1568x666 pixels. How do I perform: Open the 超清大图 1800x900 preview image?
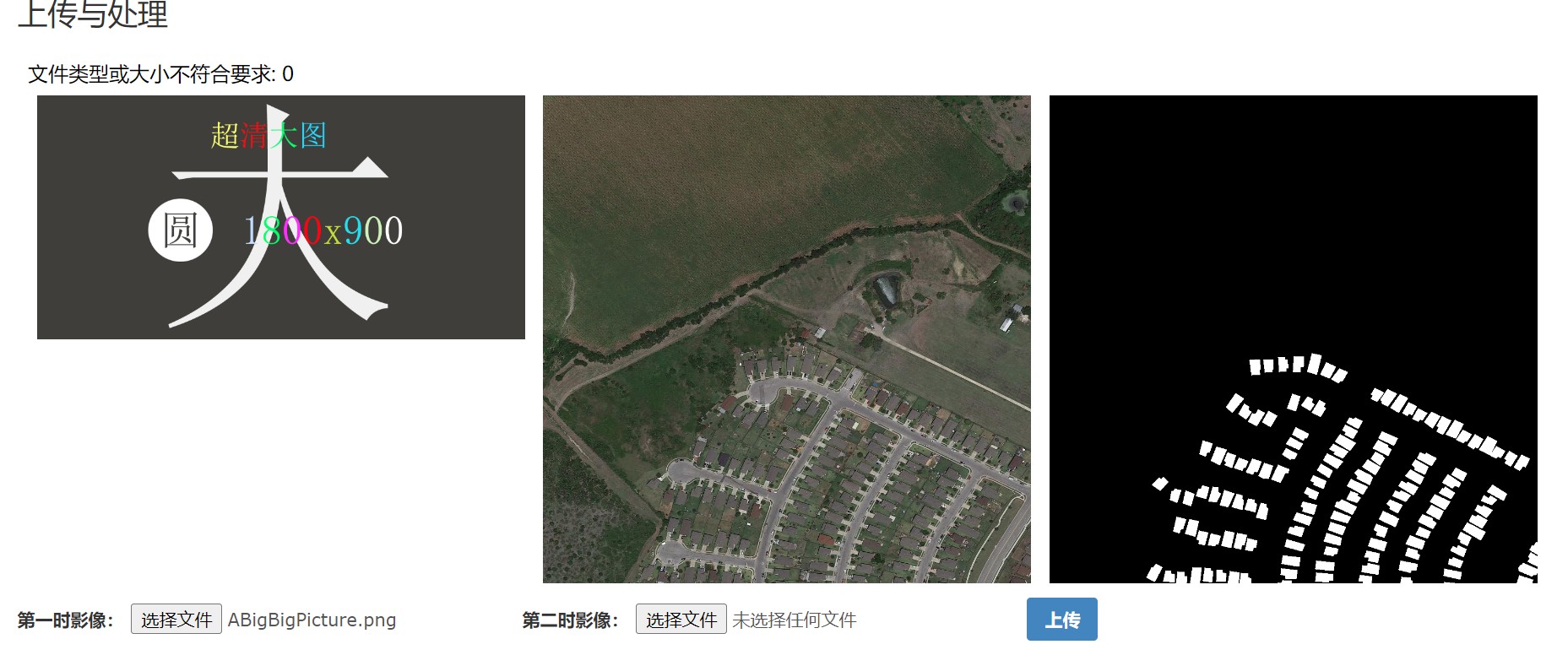click(x=281, y=217)
